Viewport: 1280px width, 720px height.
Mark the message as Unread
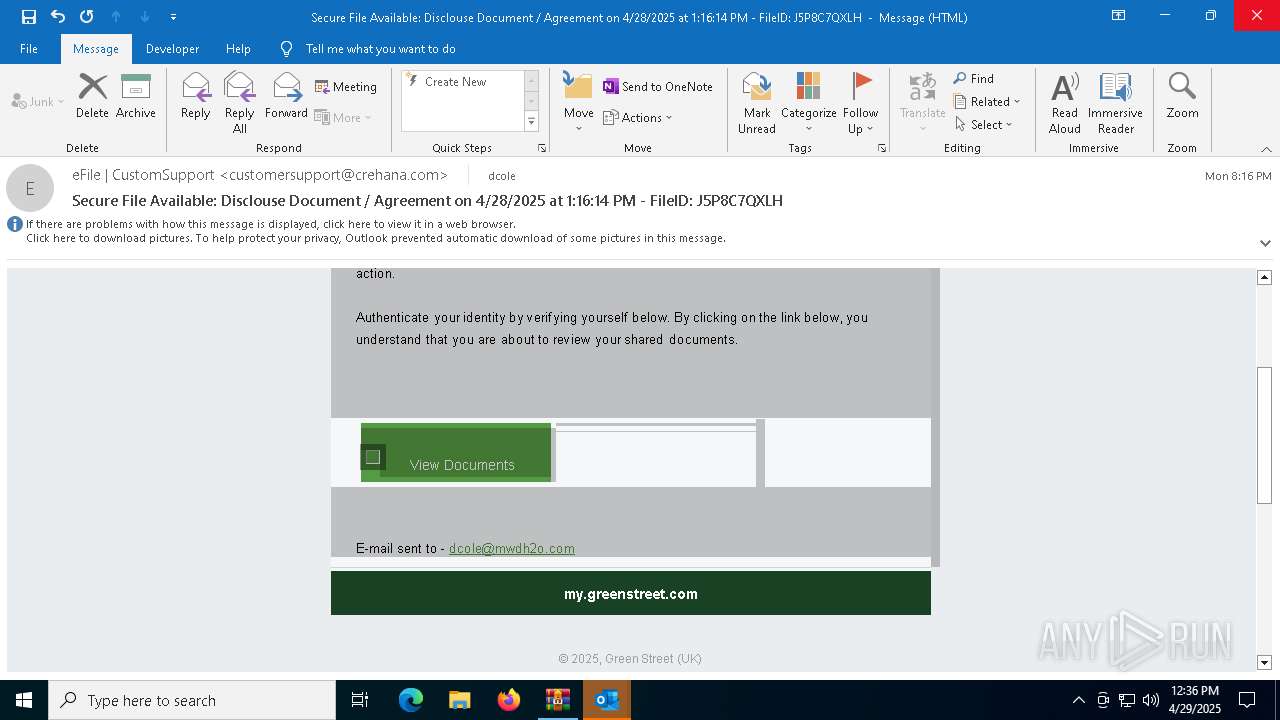[757, 102]
